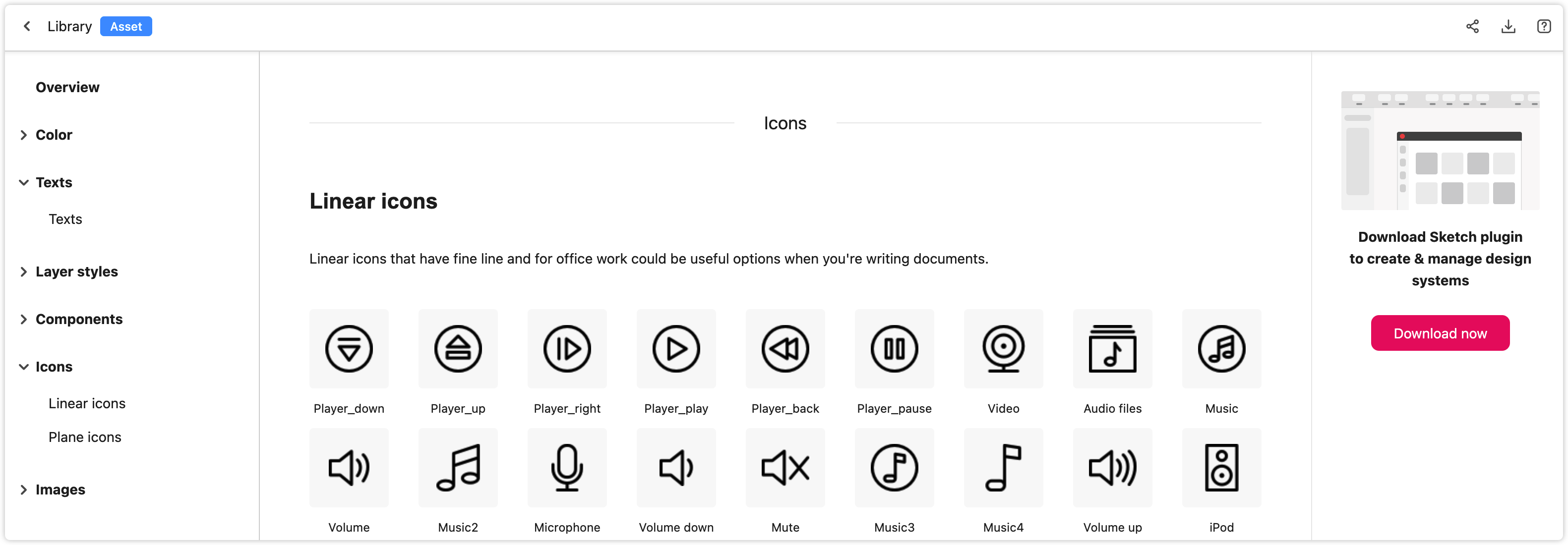This screenshot has height=545, width=1568.
Task: Click the Audio files label text
Action: (1112, 409)
